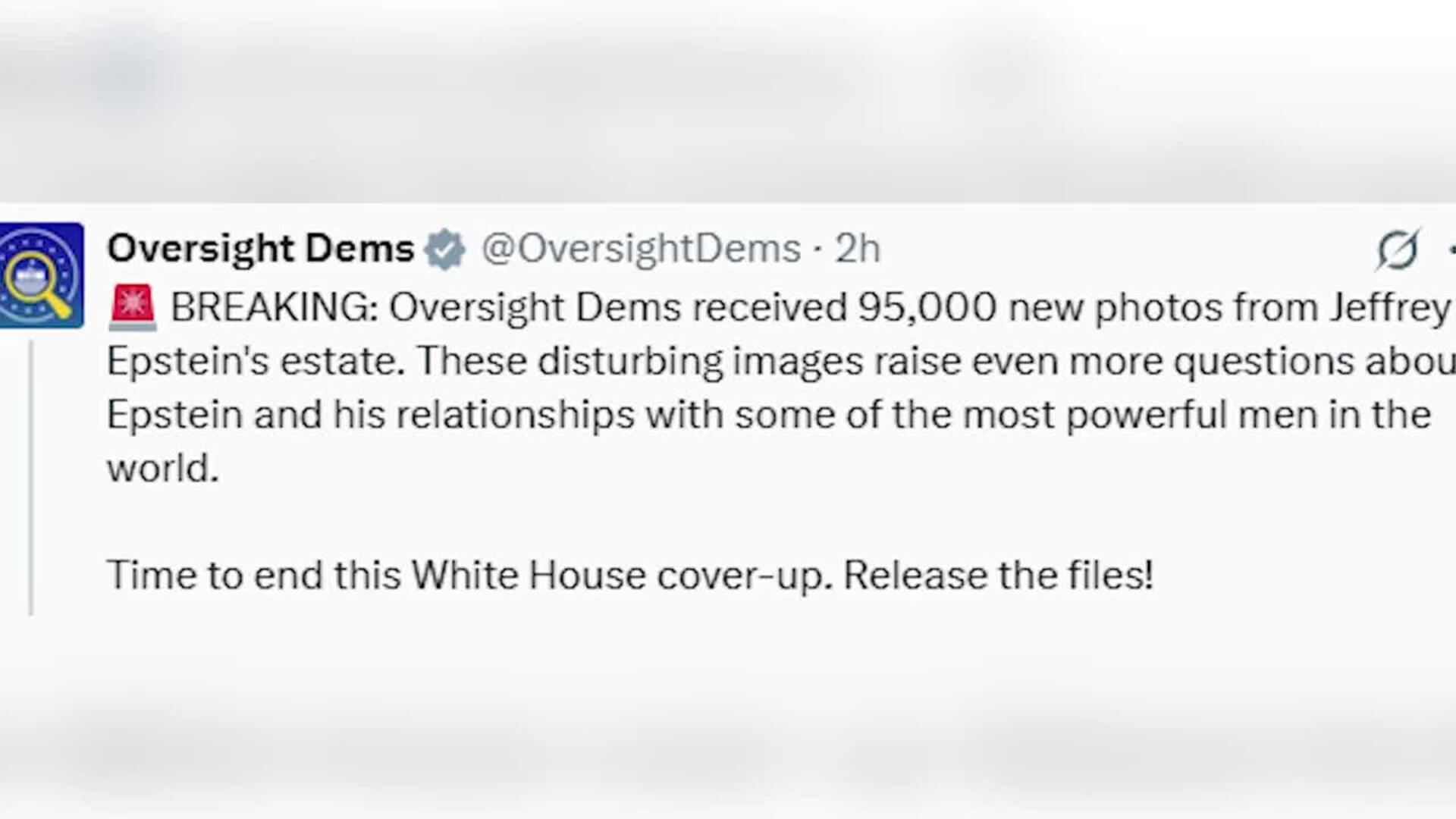This screenshot has width=1456, height=819.
Task: Click the @OversightDems handle
Action: pyautogui.click(x=642, y=249)
